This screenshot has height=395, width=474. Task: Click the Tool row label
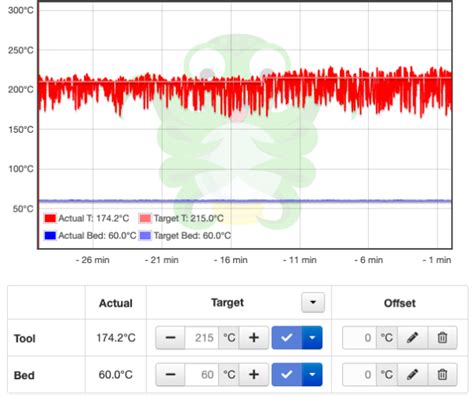[25, 338]
